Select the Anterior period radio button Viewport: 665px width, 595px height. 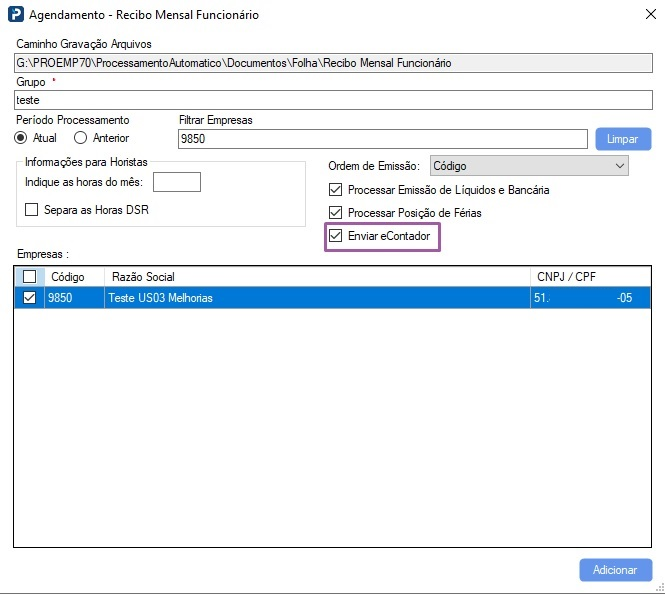coord(81,138)
